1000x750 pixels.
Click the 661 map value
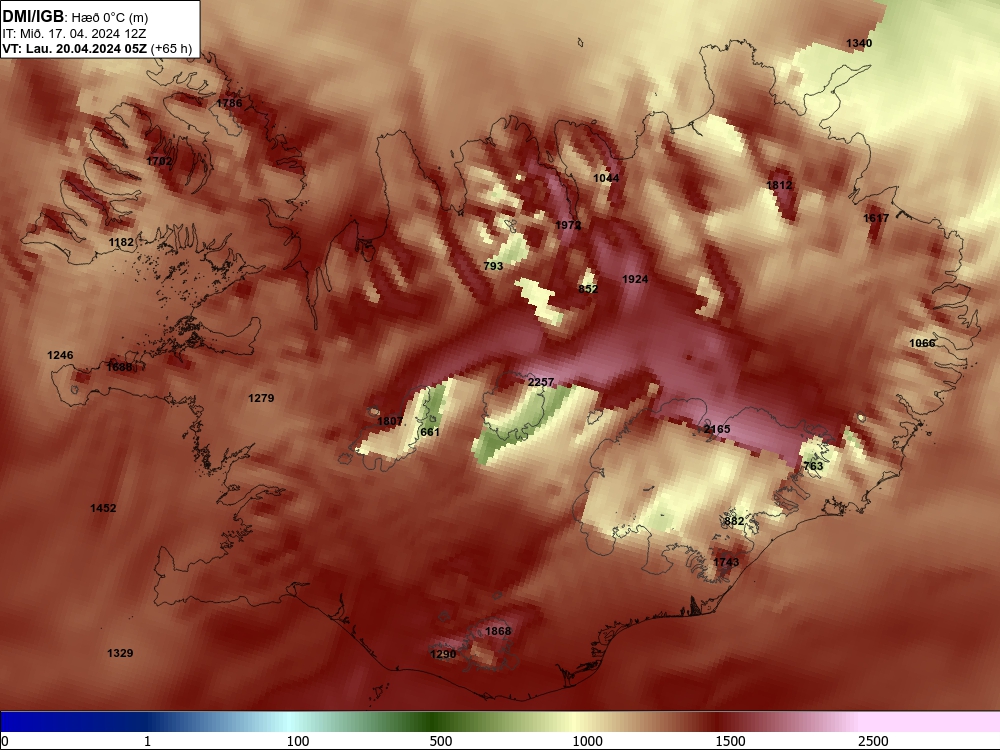pos(430,432)
